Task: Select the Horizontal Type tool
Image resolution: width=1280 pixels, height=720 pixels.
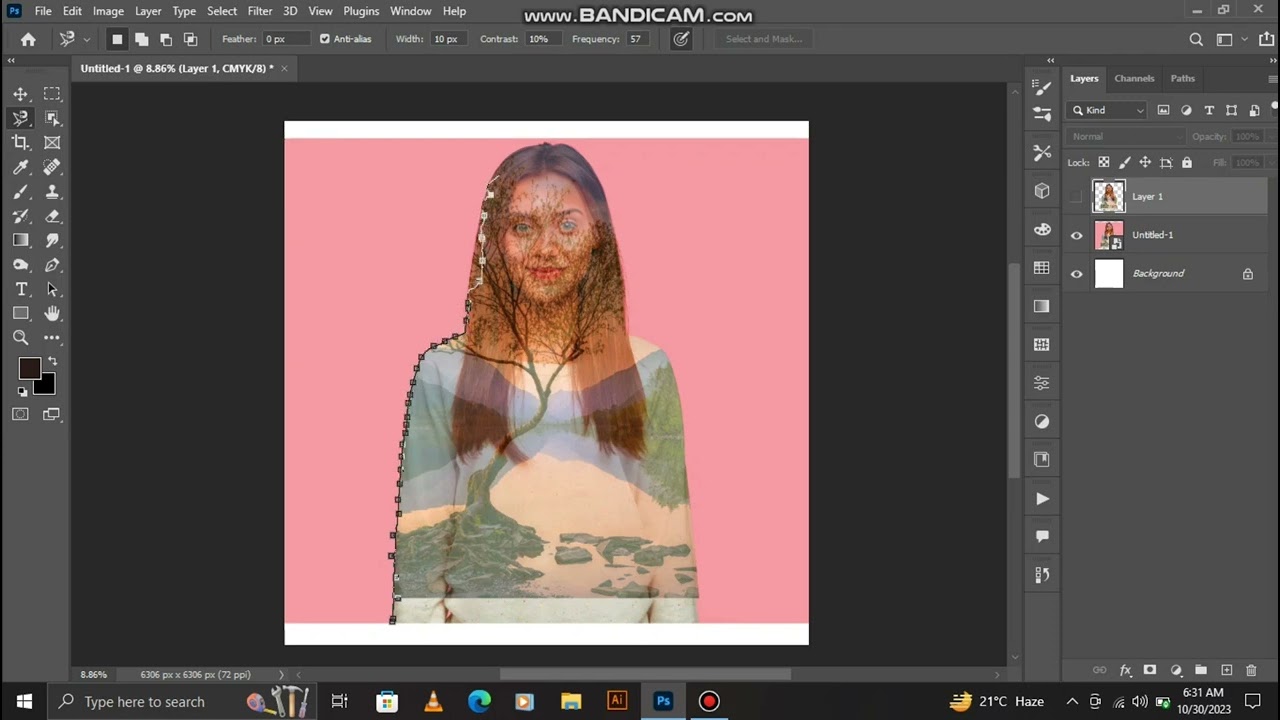Action: (x=21, y=289)
